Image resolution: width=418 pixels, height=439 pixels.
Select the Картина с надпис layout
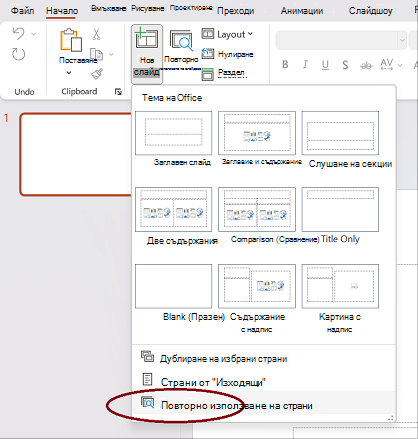(340, 286)
